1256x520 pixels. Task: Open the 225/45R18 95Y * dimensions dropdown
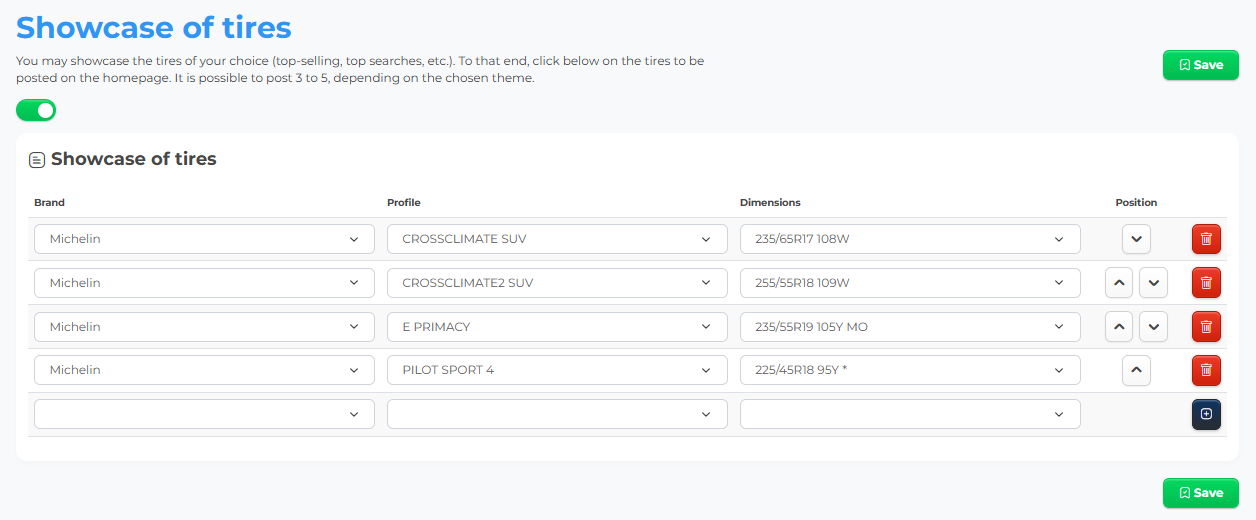(x=910, y=370)
